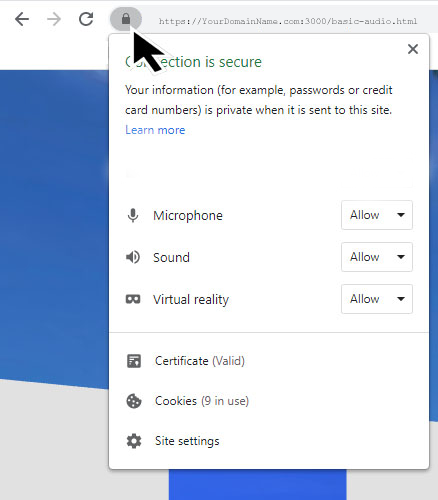The height and width of the screenshot is (500, 438).
Task: Click the microphone icon
Action: pos(133,215)
